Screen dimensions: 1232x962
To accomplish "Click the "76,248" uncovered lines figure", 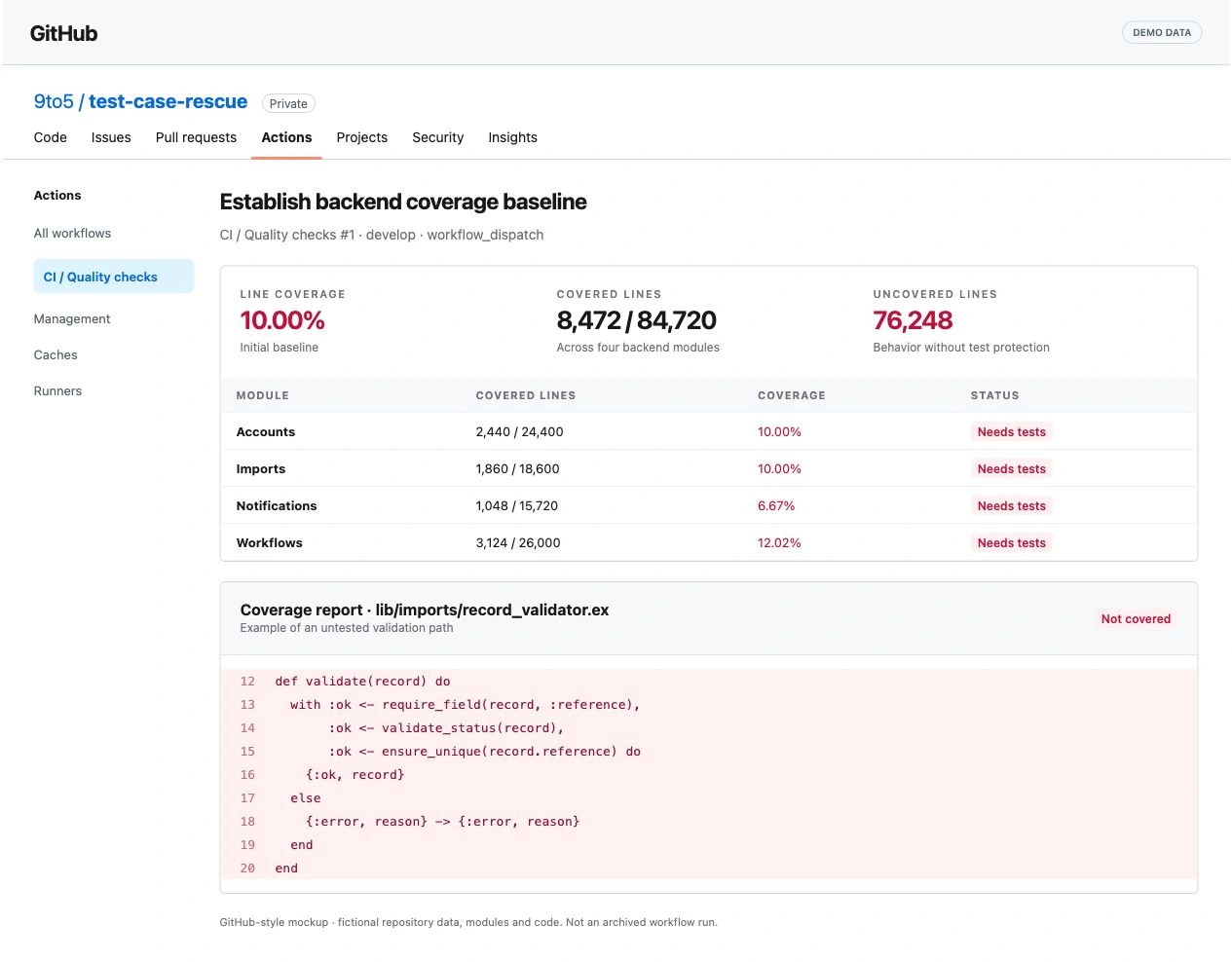I will point(914,320).
